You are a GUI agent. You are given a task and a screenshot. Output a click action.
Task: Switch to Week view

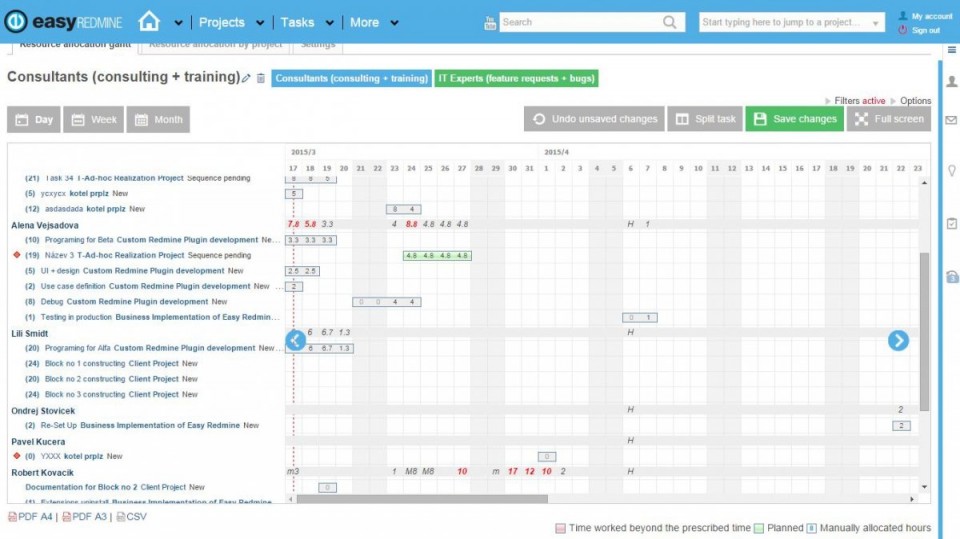coord(93,120)
